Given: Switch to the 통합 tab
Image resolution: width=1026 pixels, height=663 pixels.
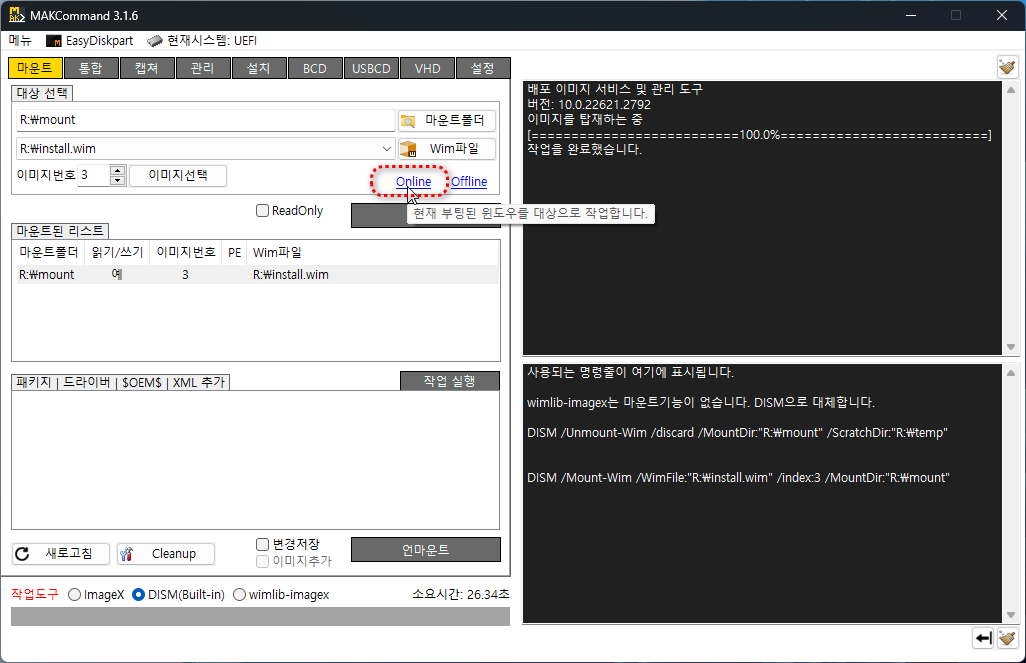Looking at the screenshot, I should click(91, 68).
